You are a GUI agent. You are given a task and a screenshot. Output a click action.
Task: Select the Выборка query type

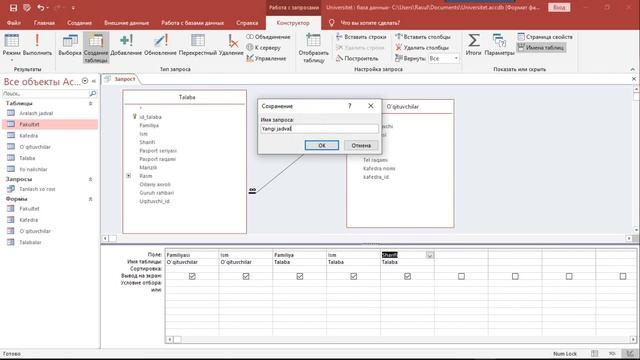point(70,46)
